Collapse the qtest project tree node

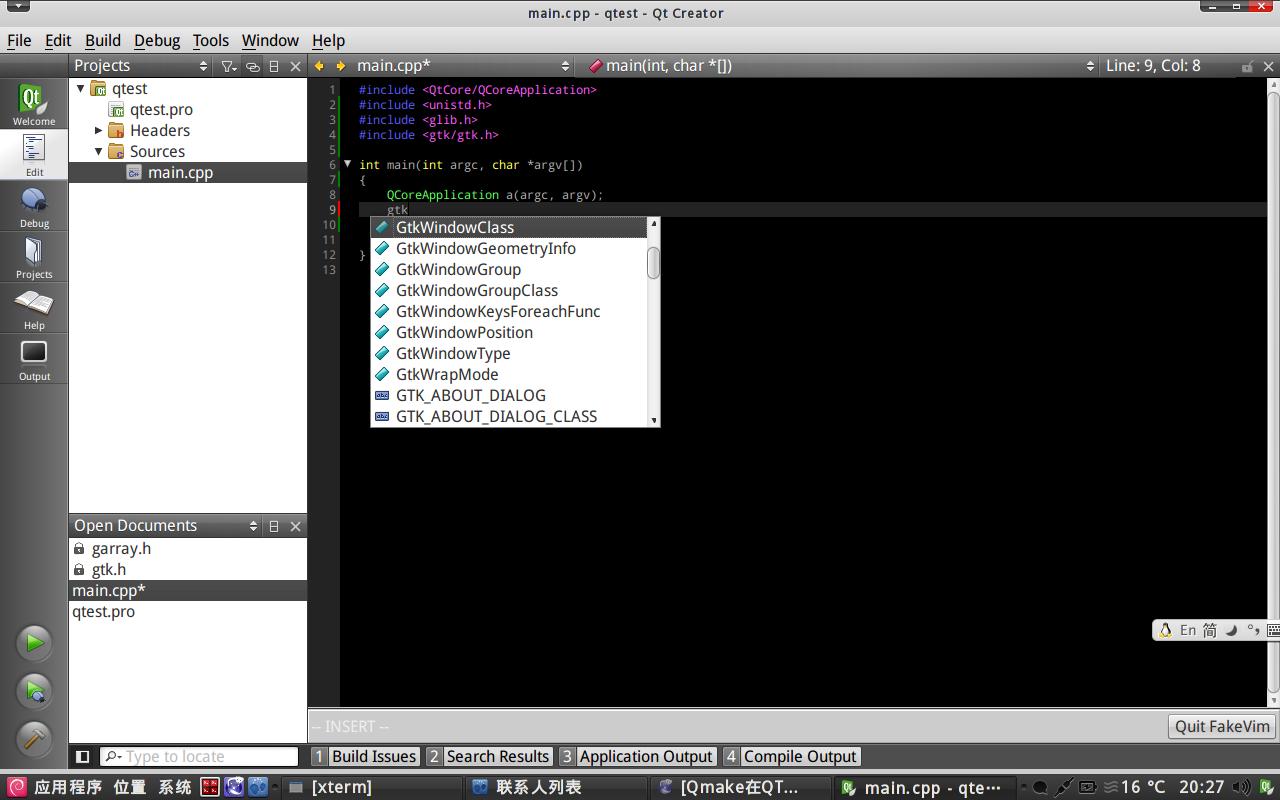(x=81, y=89)
